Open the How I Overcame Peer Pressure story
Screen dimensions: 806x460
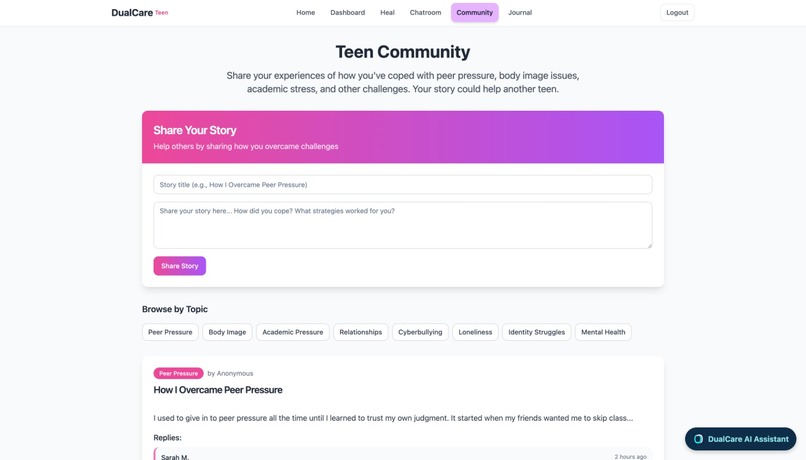coord(218,390)
